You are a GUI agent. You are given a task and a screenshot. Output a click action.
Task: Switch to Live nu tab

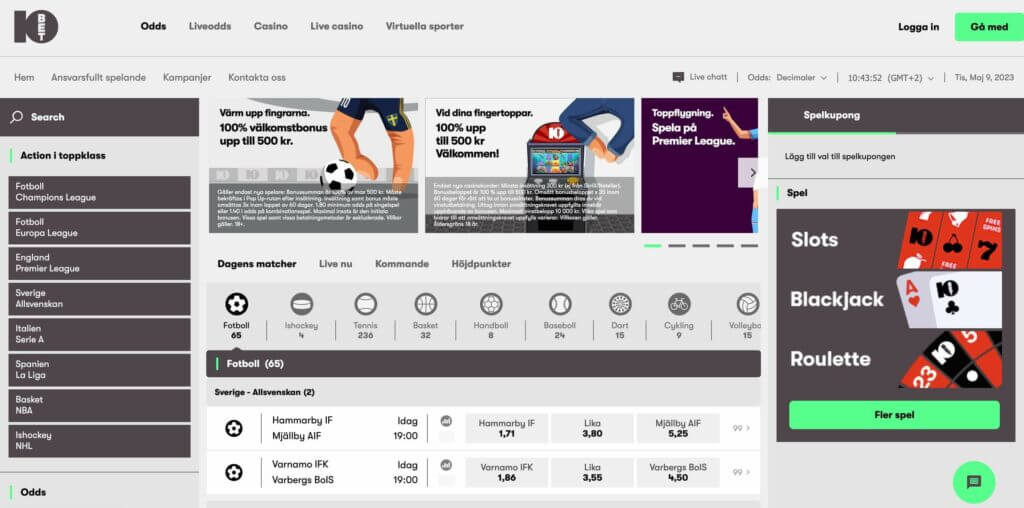click(336, 264)
